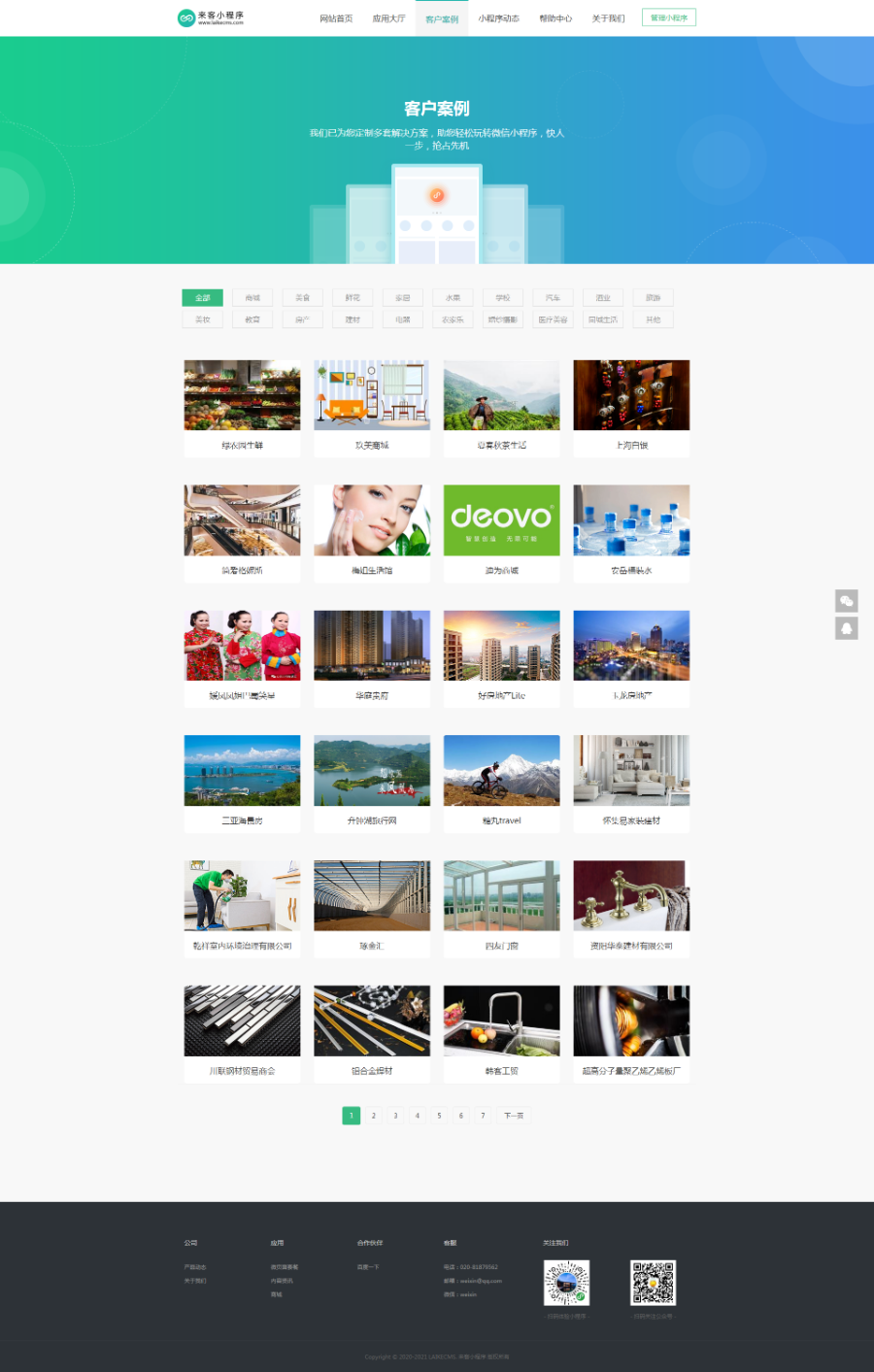Viewport: 874px width, 1372px height.
Task: Click the 下一页 next page button
Action: click(514, 1116)
